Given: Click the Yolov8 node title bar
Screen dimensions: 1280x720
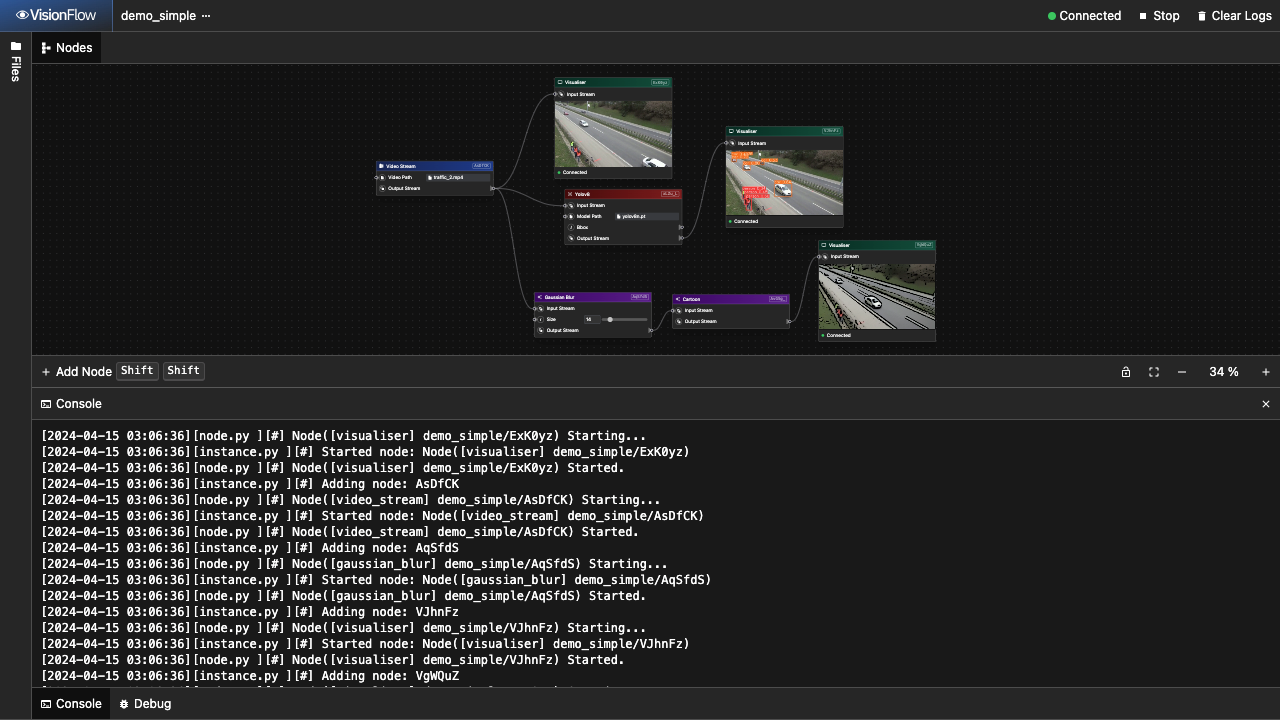Looking at the screenshot, I should (622, 194).
